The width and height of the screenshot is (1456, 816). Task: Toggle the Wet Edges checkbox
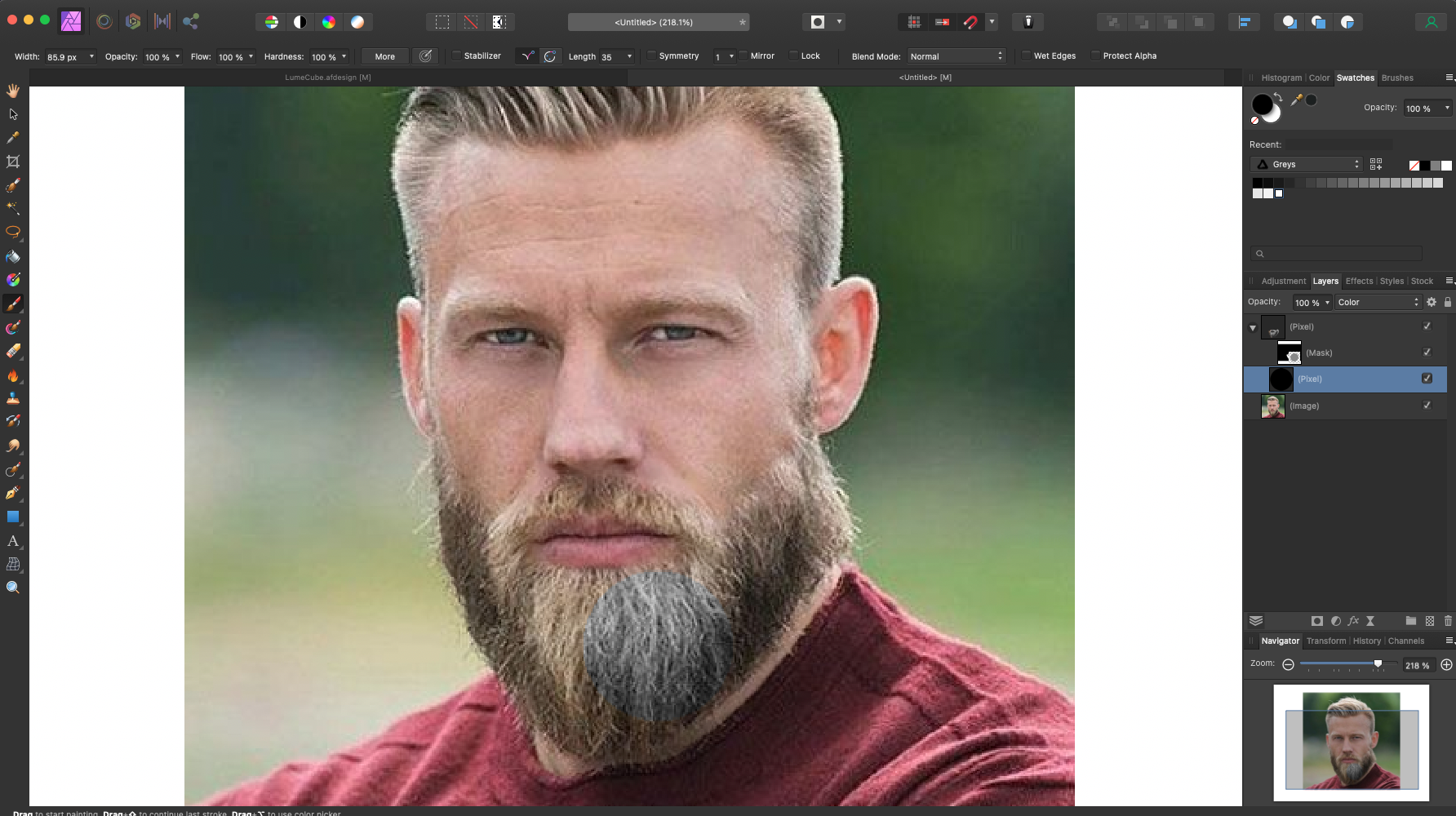tap(1026, 56)
